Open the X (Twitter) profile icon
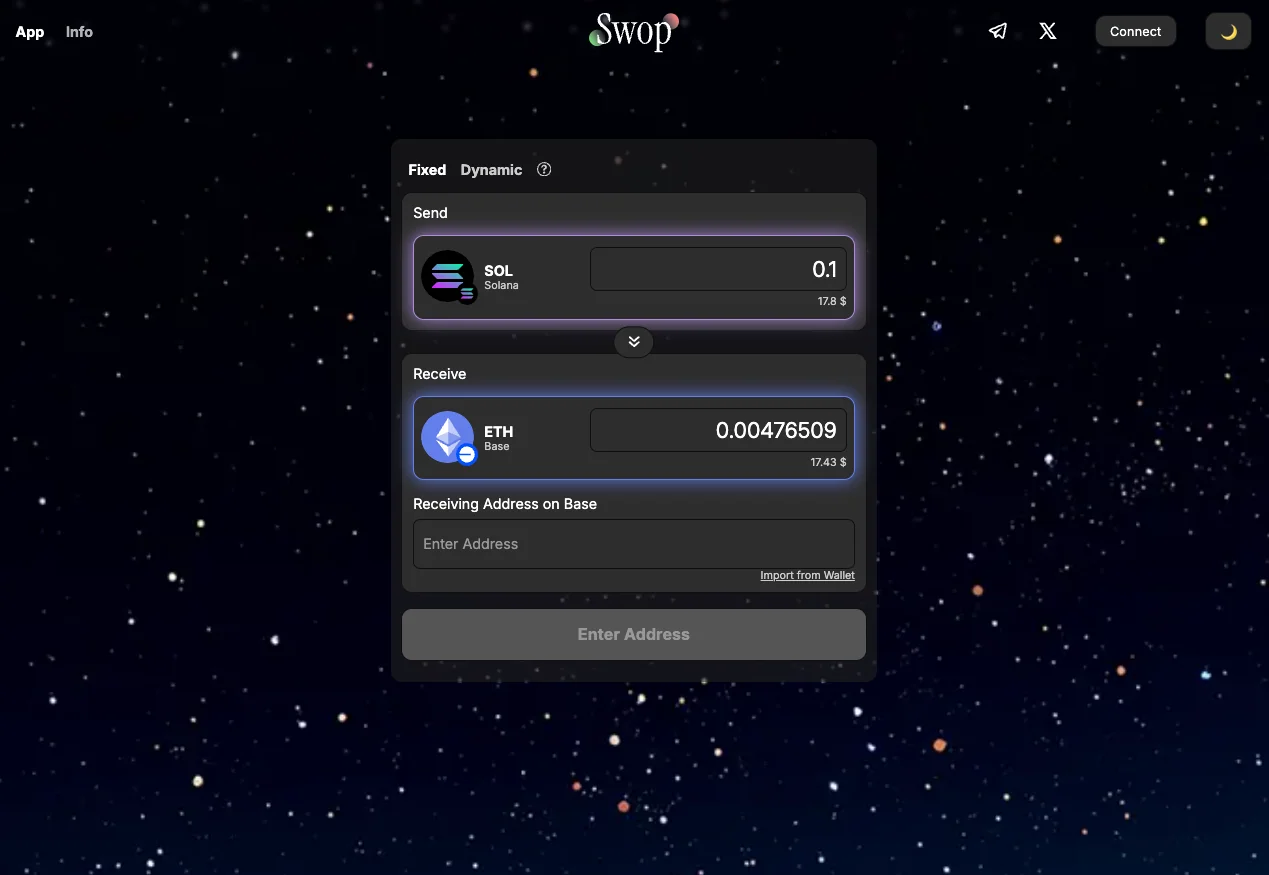This screenshot has height=875, width=1269. point(1048,31)
